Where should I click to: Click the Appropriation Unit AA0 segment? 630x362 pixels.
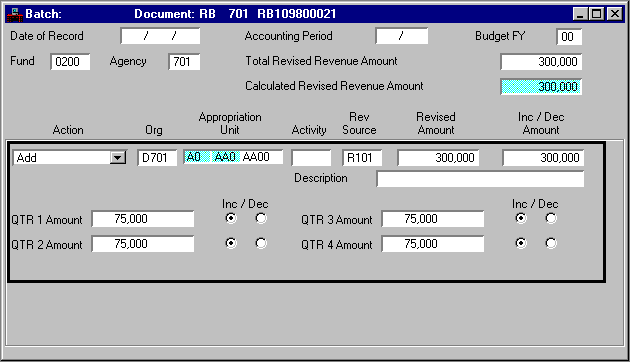[225, 157]
